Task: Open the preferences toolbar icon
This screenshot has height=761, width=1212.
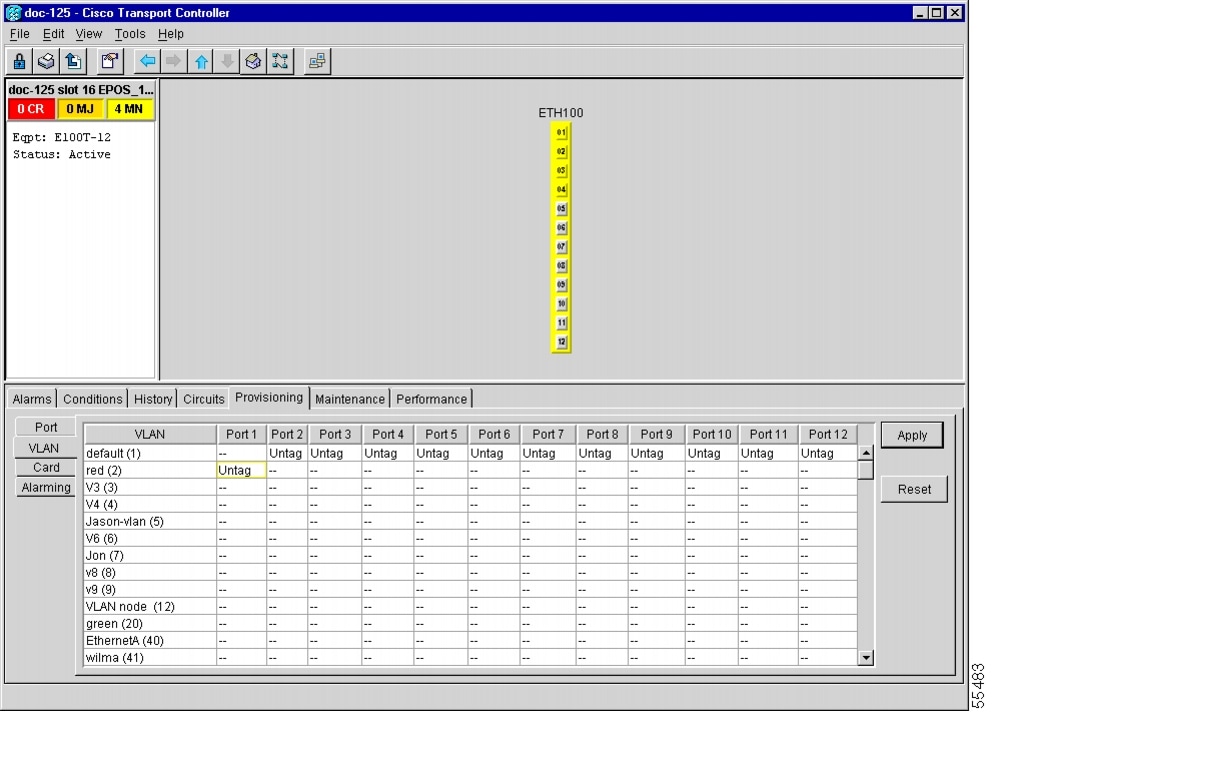Action: [x=110, y=61]
